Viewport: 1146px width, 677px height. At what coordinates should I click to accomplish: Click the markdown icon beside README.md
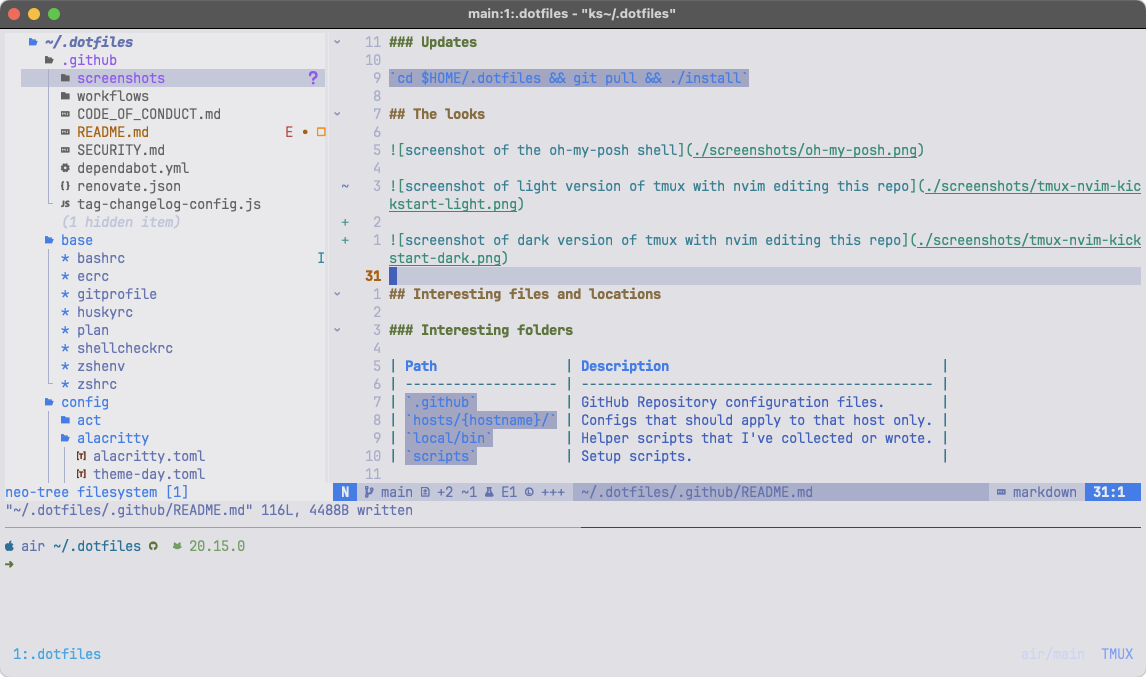coord(65,132)
